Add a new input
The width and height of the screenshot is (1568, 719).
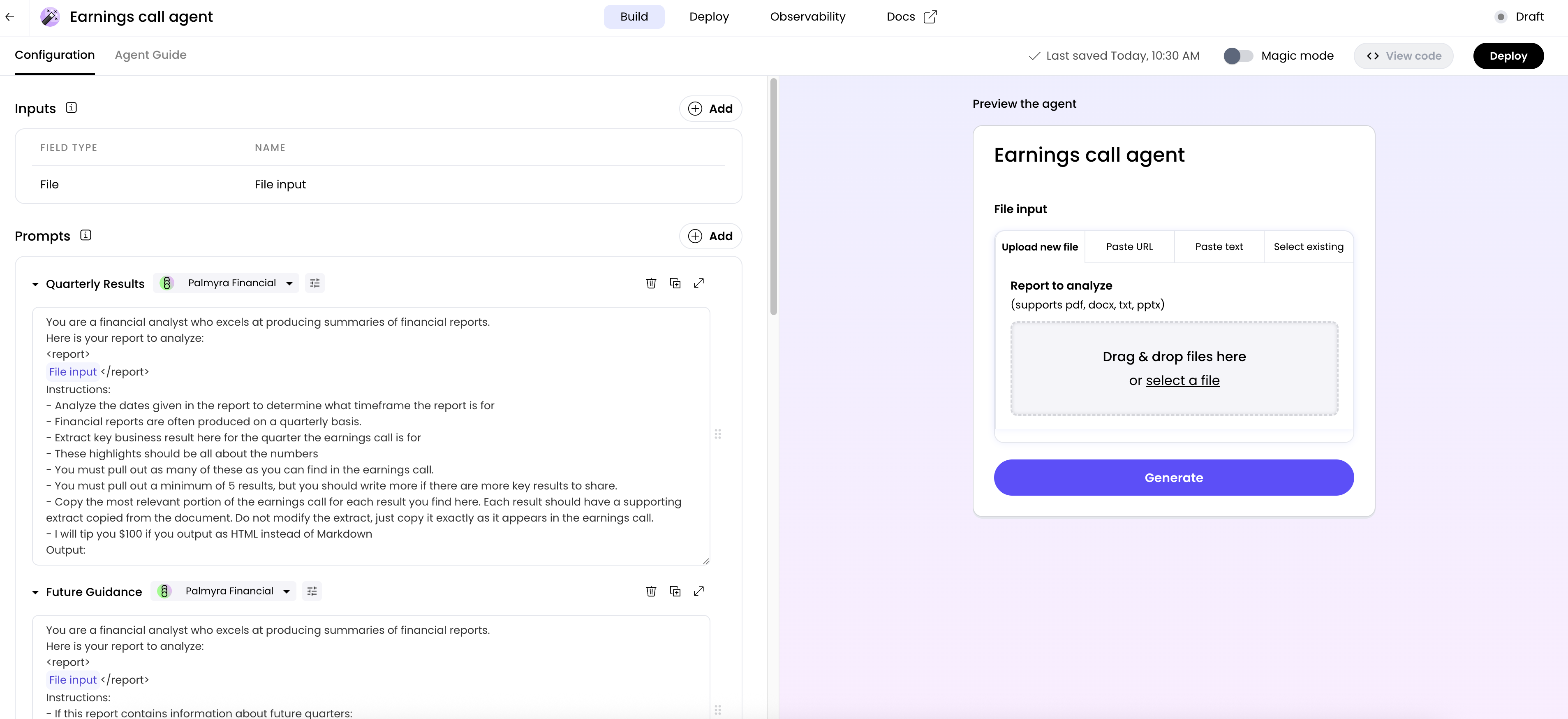[710, 108]
